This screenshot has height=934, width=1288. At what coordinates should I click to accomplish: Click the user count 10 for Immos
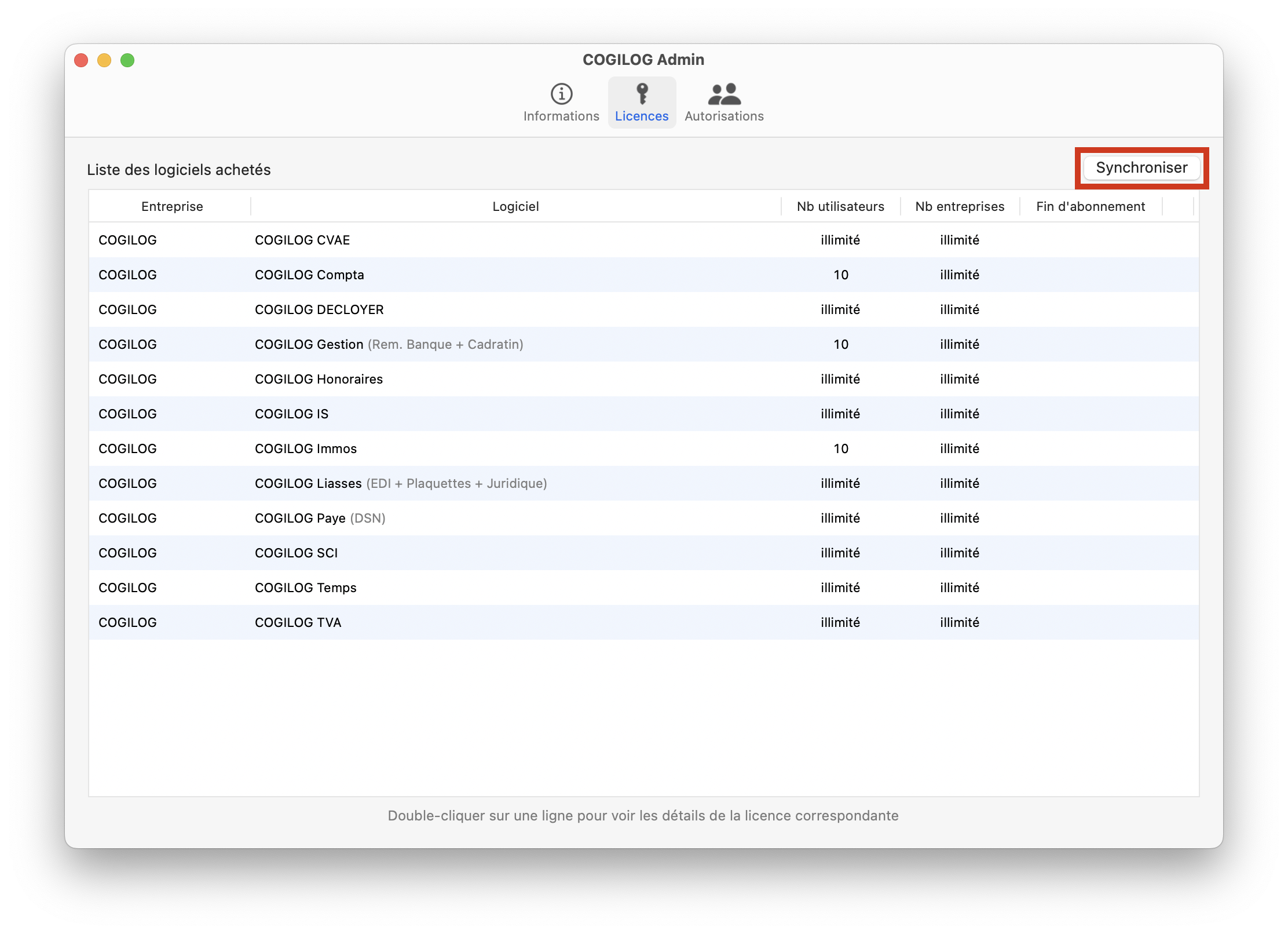pyautogui.click(x=841, y=448)
